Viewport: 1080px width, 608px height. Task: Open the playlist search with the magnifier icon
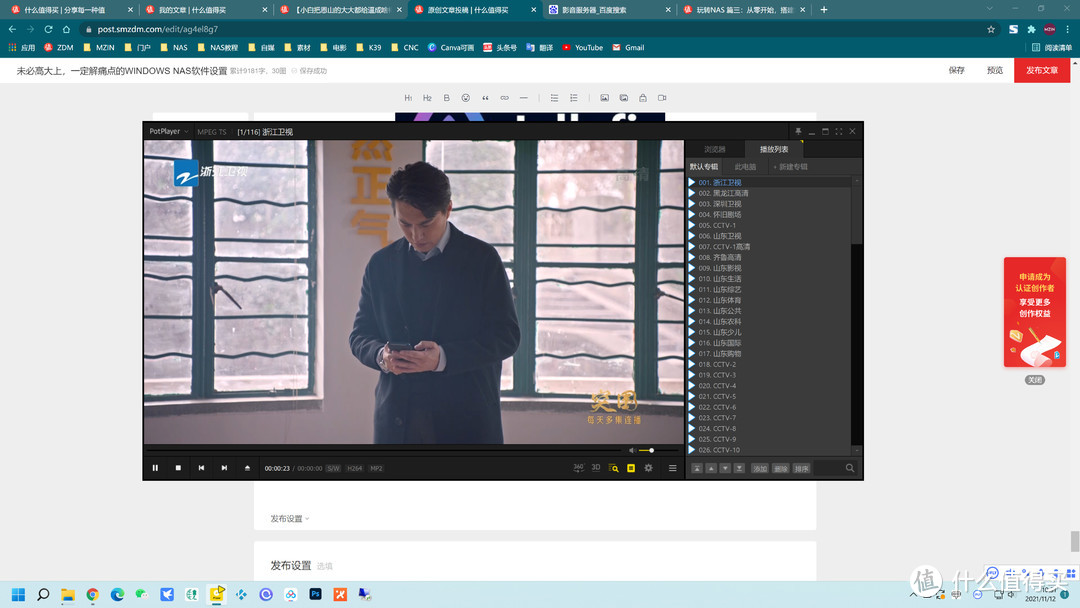point(850,467)
